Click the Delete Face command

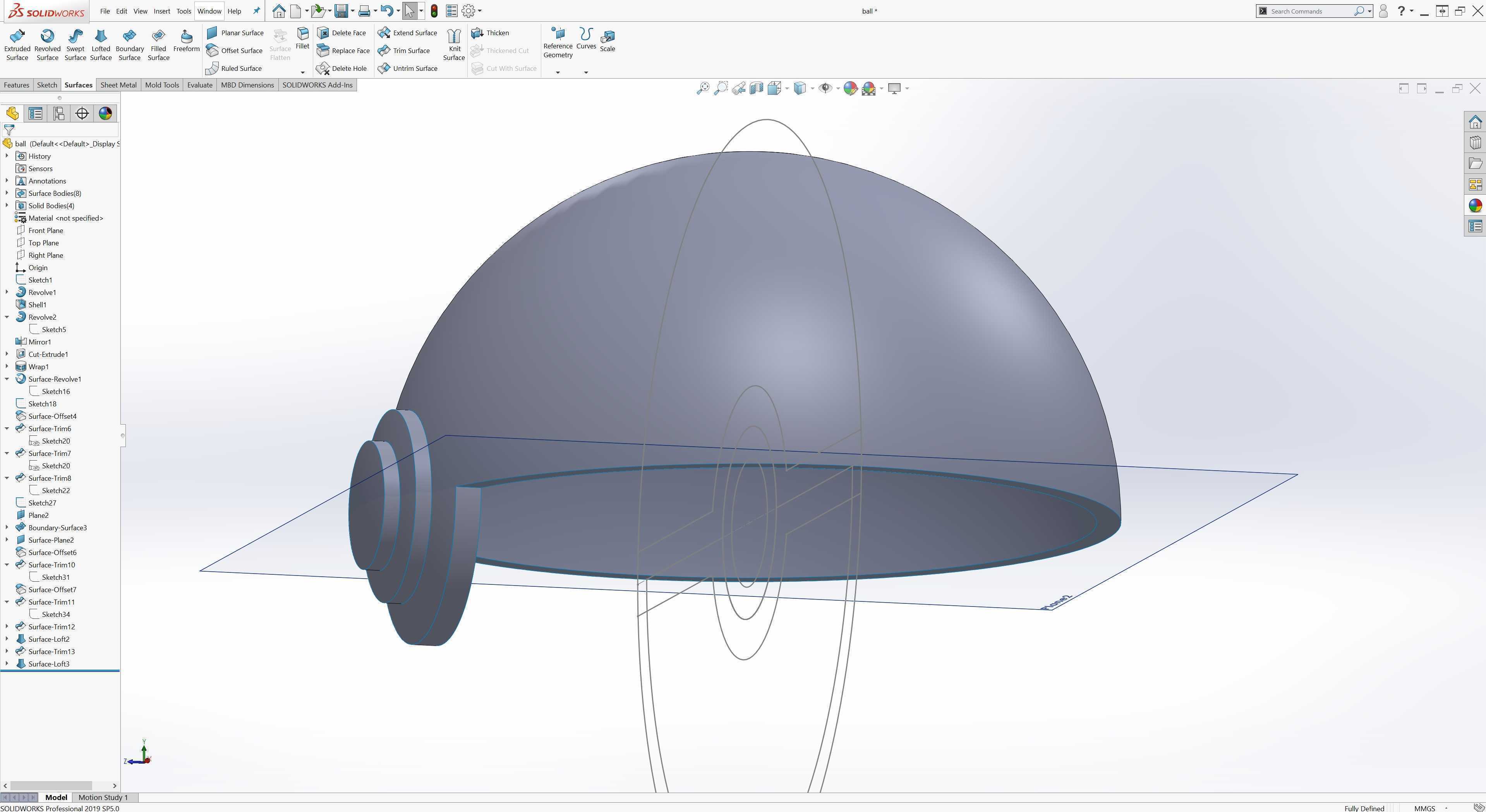click(x=341, y=33)
